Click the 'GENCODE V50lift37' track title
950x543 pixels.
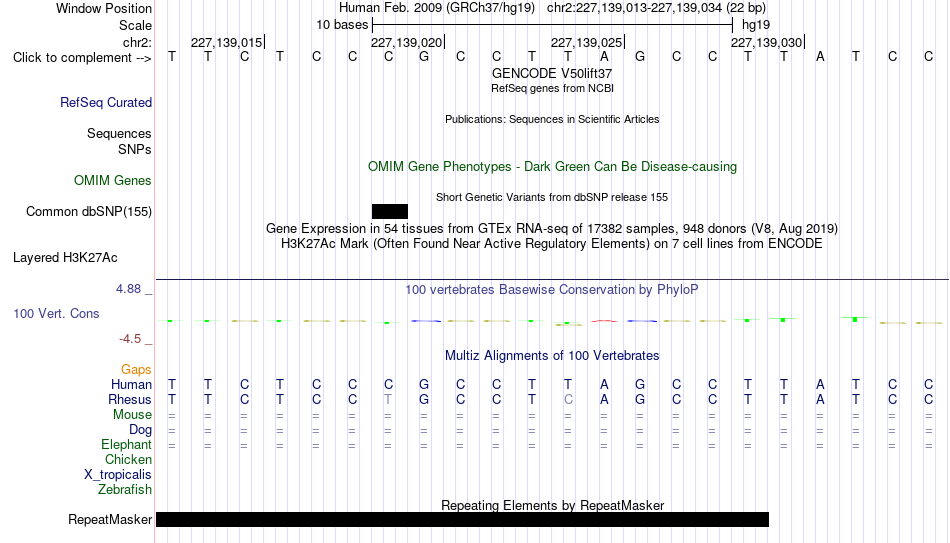coord(552,73)
